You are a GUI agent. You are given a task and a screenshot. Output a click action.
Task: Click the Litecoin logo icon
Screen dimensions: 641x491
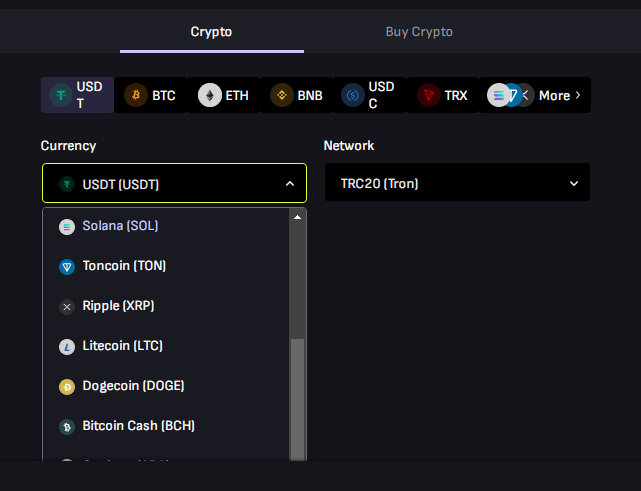(x=67, y=346)
